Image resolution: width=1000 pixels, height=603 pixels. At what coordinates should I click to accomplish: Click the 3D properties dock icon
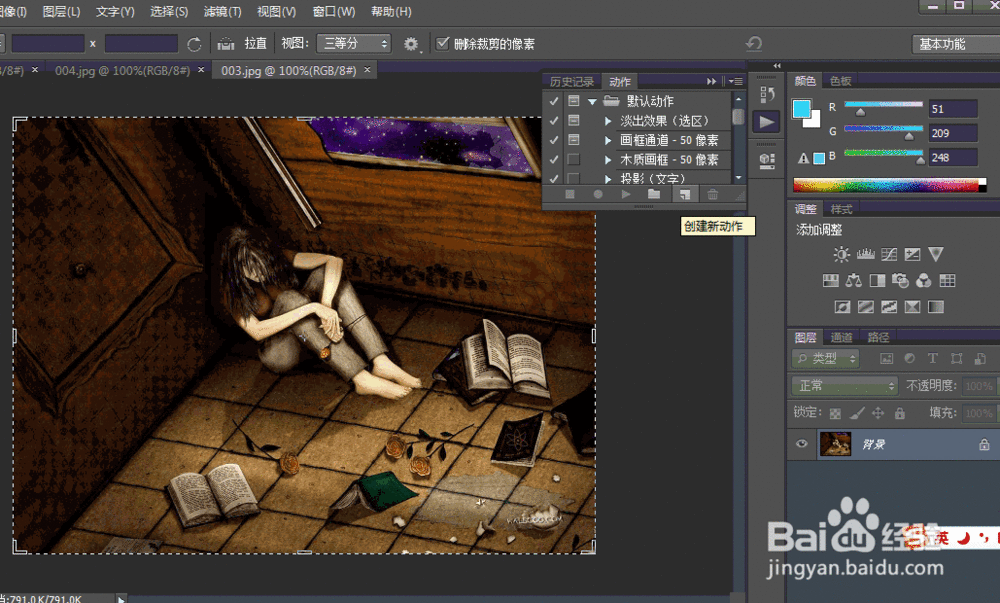[767, 161]
